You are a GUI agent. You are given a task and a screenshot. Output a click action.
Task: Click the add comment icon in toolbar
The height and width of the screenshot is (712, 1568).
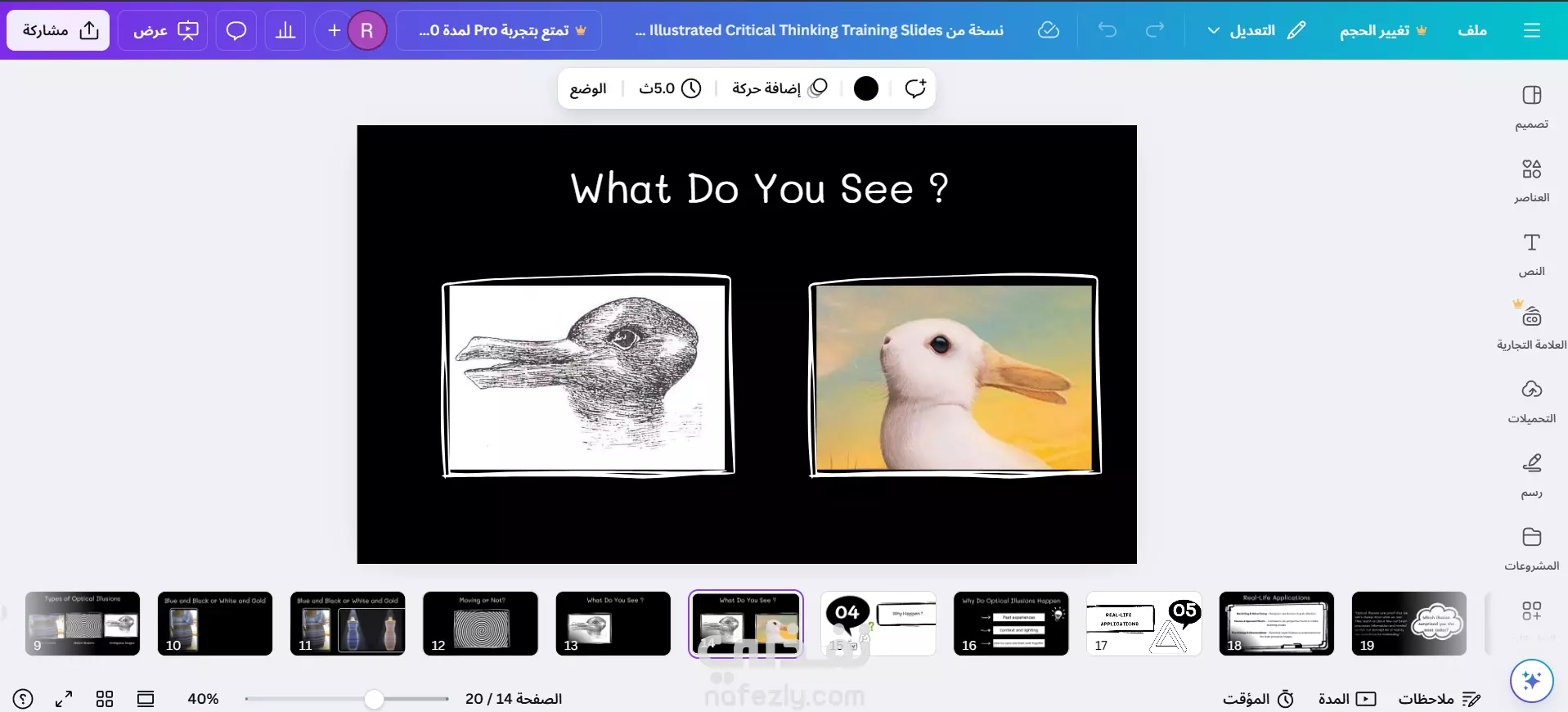pyautogui.click(x=915, y=88)
